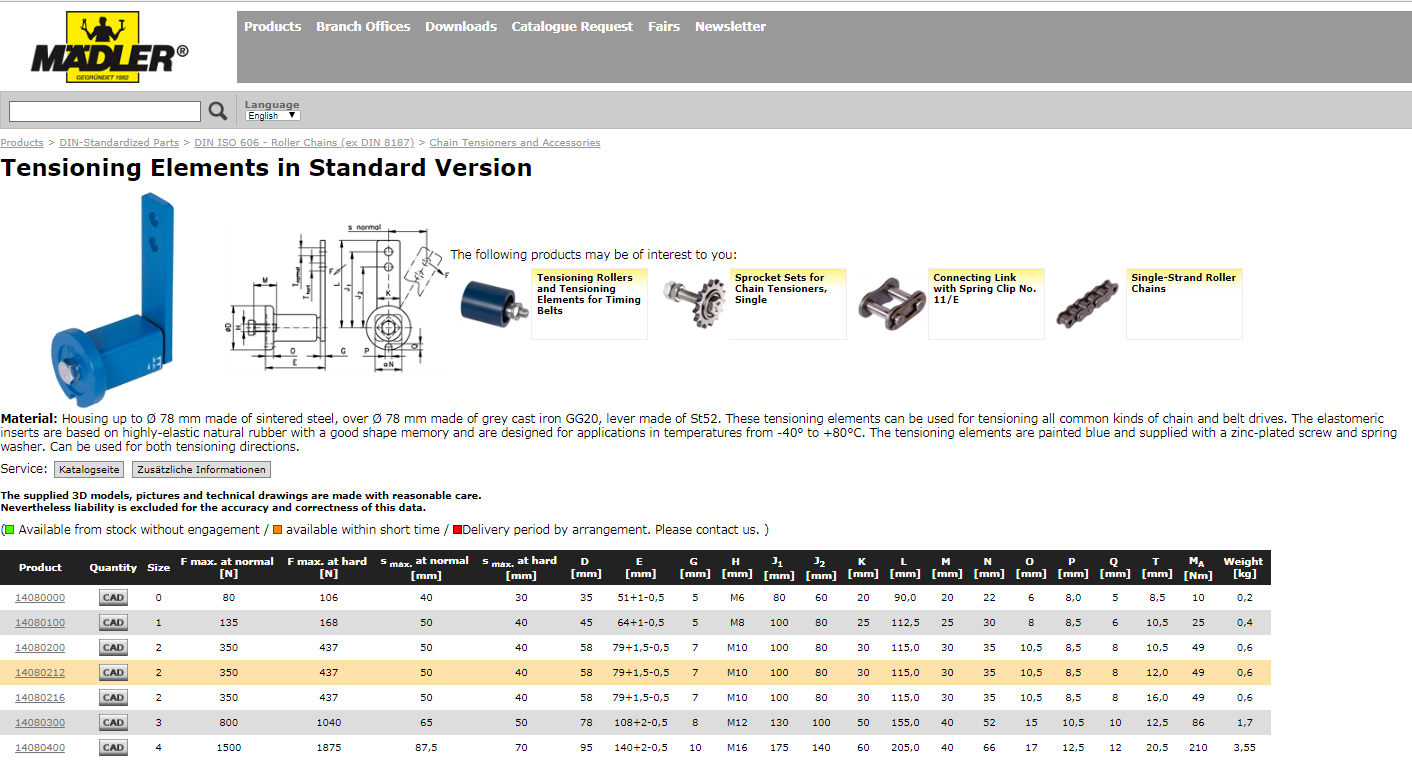Viewport: 1412px width, 769px height.
Task: Open Connecting Link with Spring Clip link
Action: 984,288
